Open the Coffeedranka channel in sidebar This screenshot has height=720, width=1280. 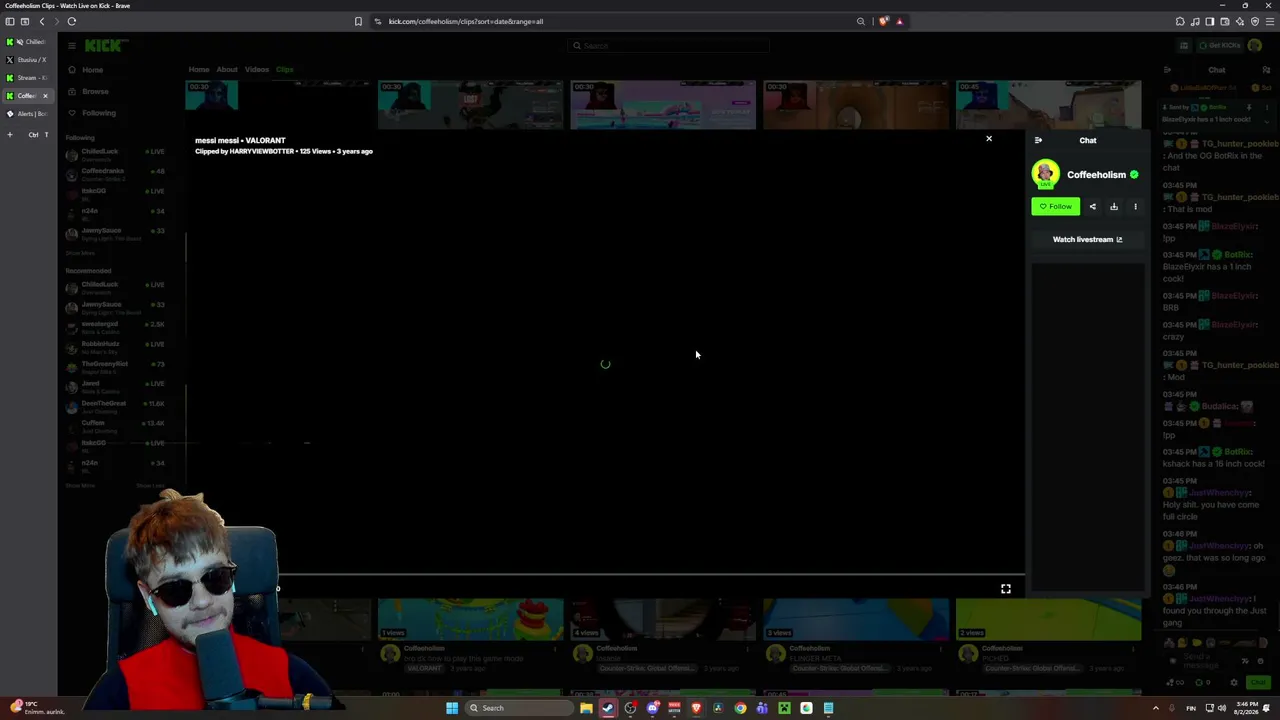coord(115,173)
